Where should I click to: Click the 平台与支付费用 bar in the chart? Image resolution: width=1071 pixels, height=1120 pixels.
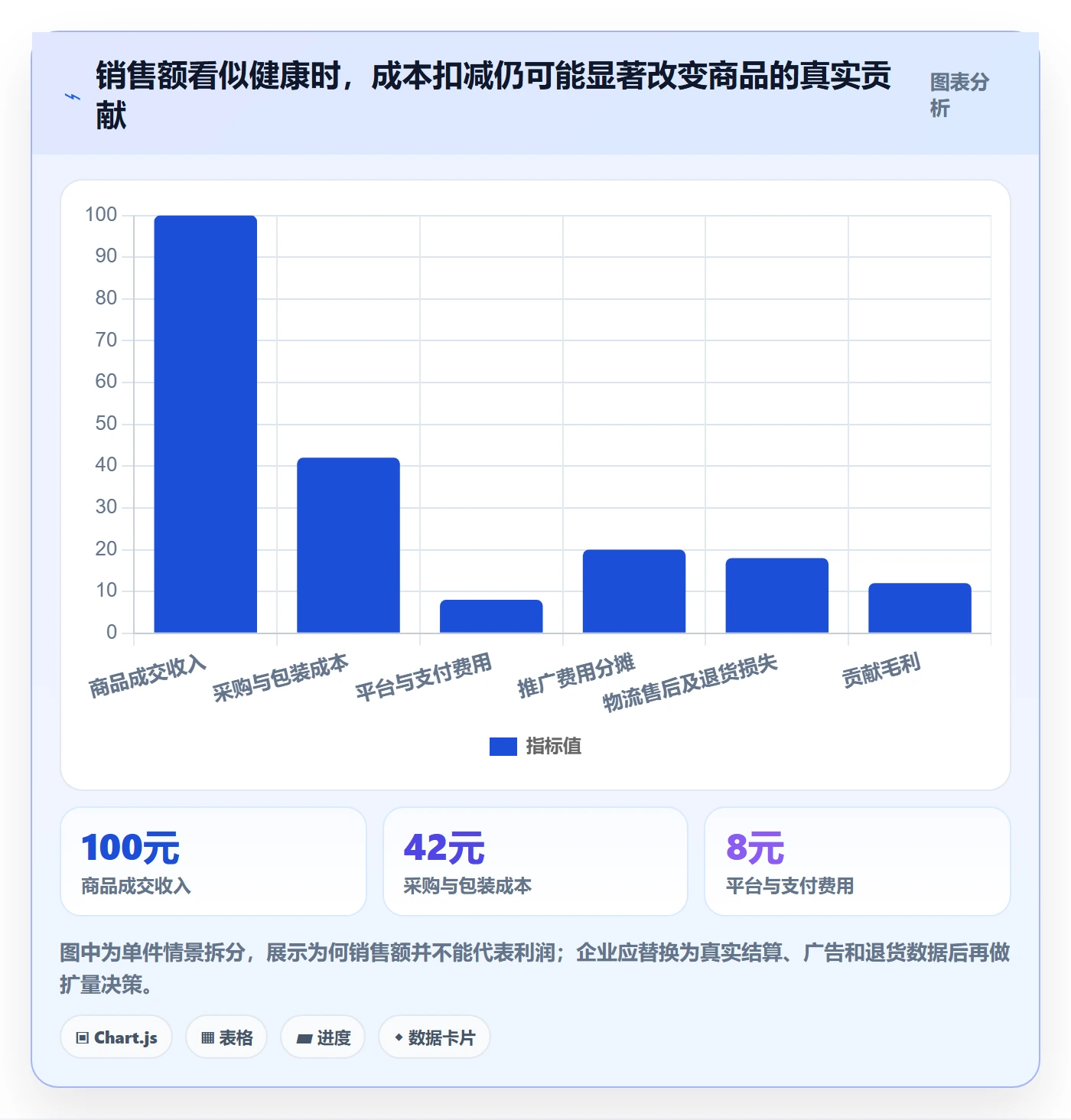tap(491, 616)
